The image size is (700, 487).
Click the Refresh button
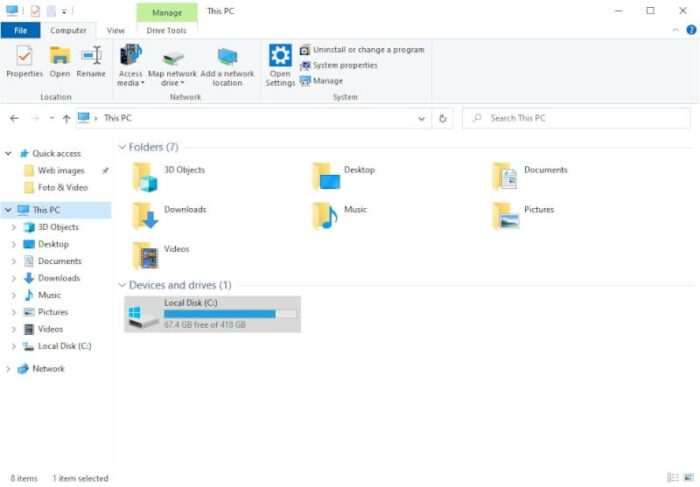point(442,119)
